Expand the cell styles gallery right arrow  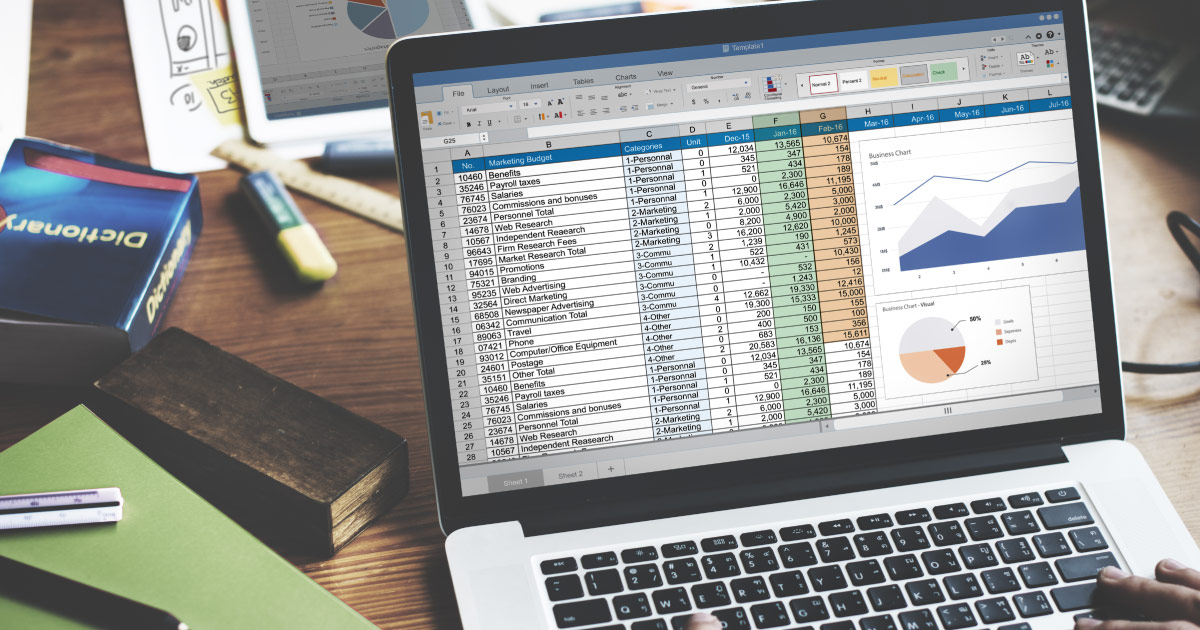964,70
